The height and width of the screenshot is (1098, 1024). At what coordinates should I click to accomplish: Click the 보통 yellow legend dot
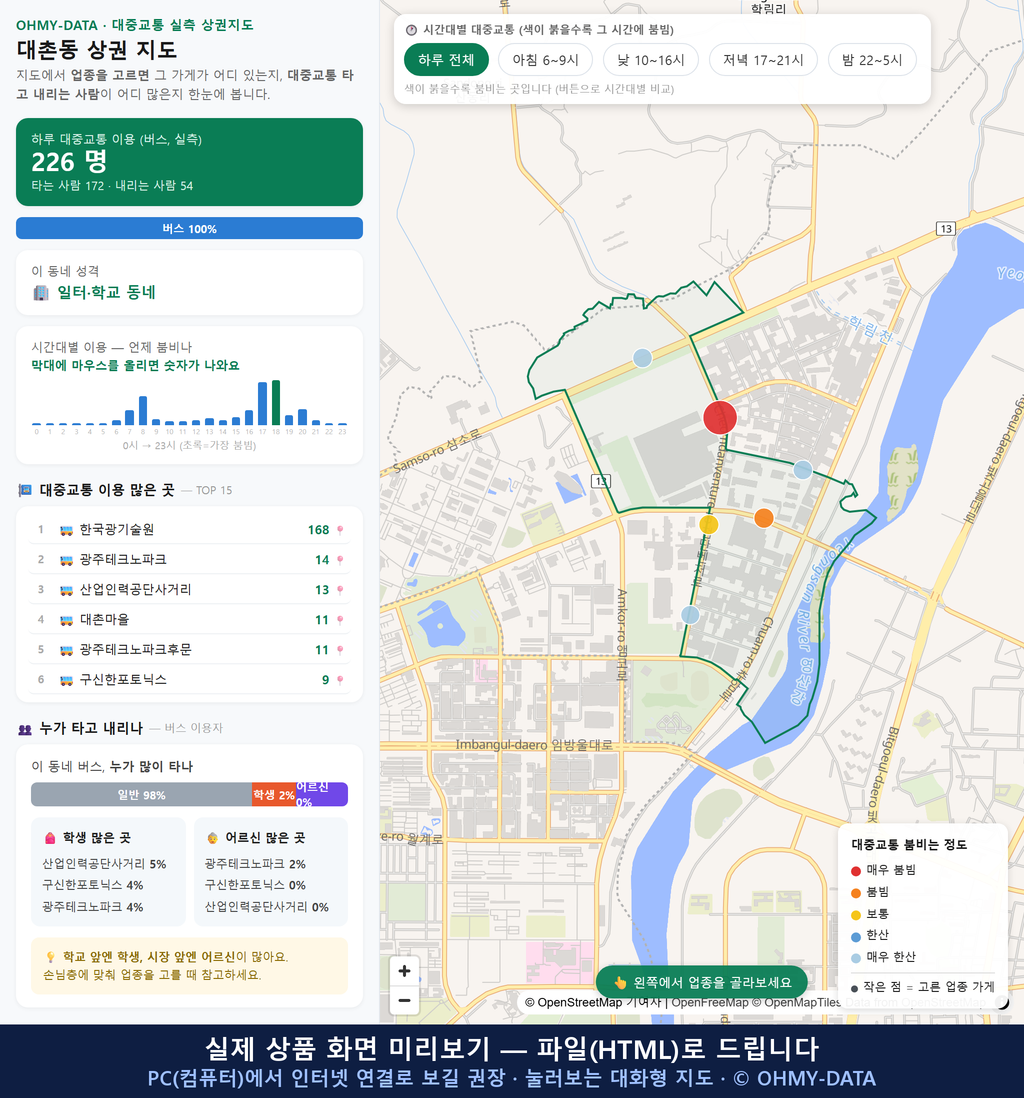pos(855,915)
